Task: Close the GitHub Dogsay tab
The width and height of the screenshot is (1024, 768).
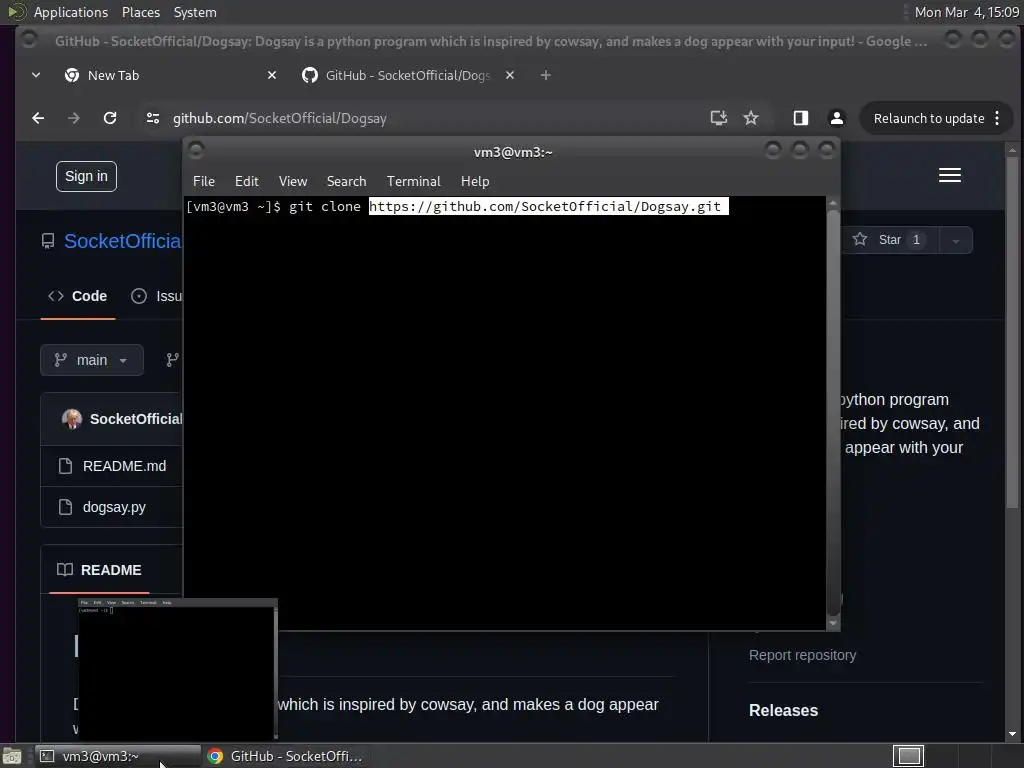Action: click(510, 75)
